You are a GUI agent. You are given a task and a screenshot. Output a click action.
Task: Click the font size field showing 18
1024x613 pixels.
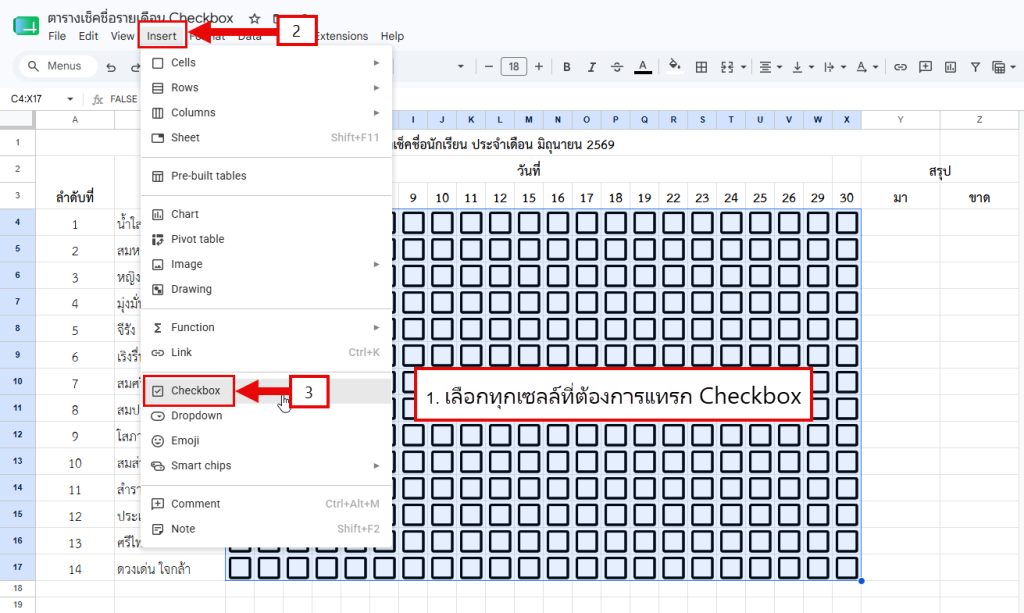[513, 67]
